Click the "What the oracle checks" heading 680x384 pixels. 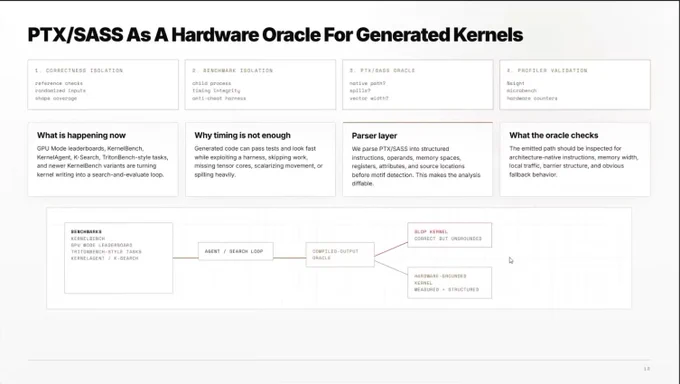(x=553, y=135)
